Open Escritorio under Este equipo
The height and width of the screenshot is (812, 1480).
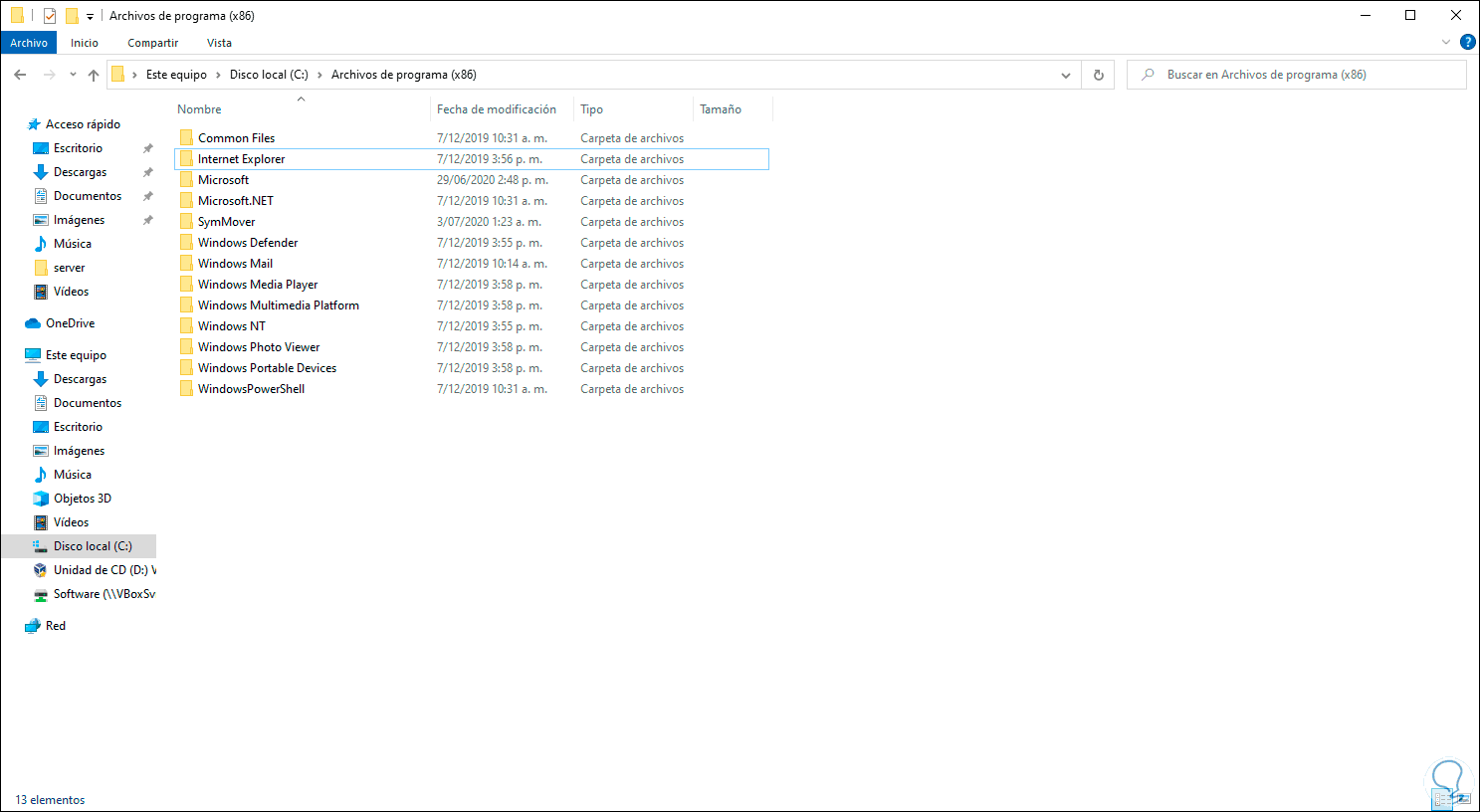point(78,427)
